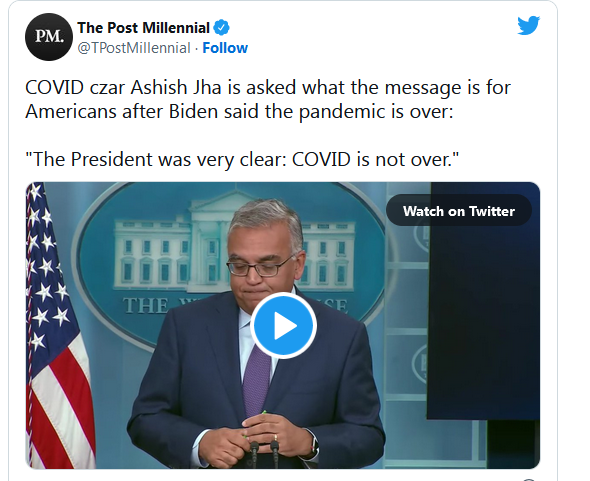Click the blue verified checkmark badge

point(222,27)
